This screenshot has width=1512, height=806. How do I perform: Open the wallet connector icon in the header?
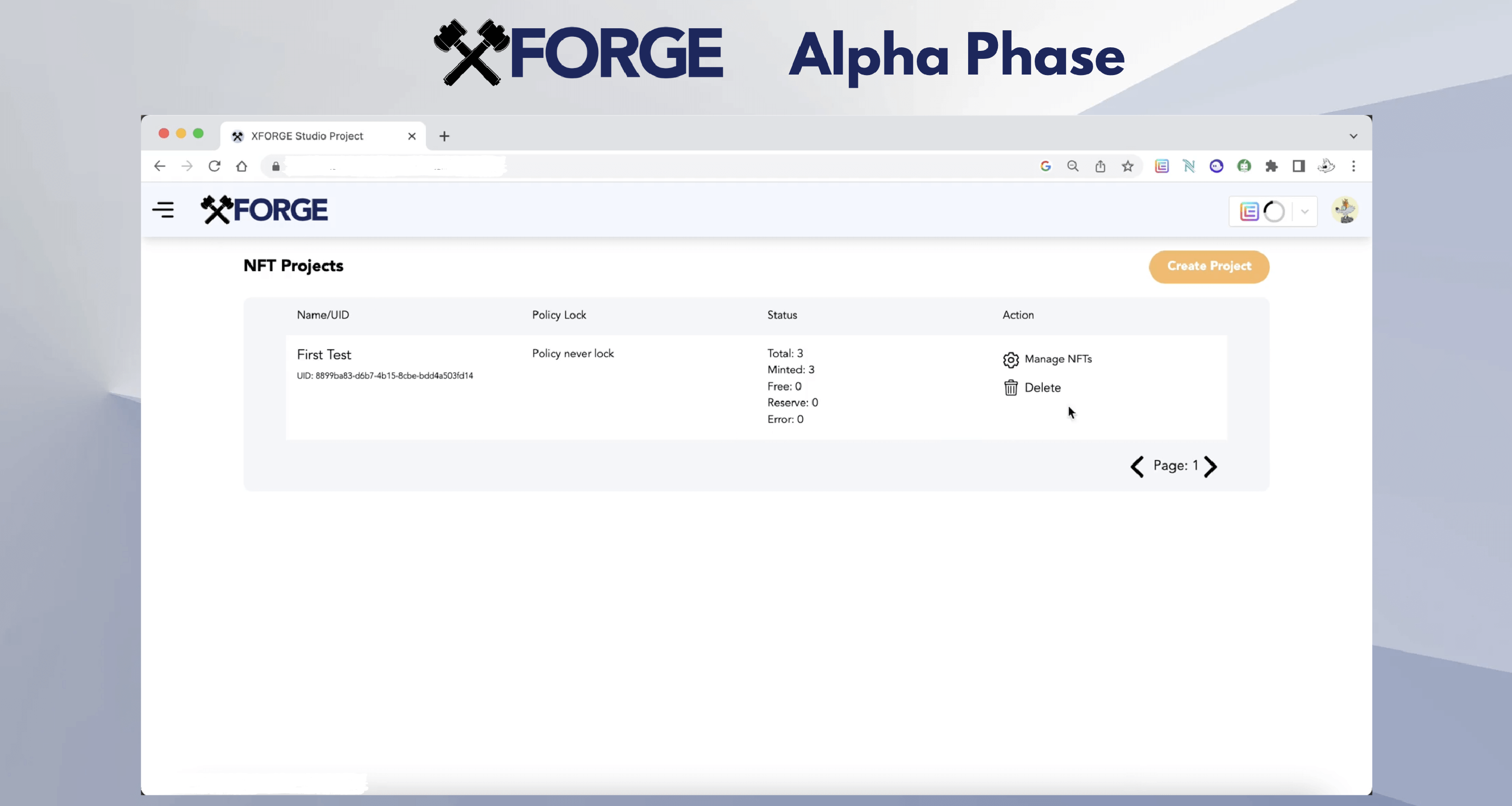click(1249, 212)
